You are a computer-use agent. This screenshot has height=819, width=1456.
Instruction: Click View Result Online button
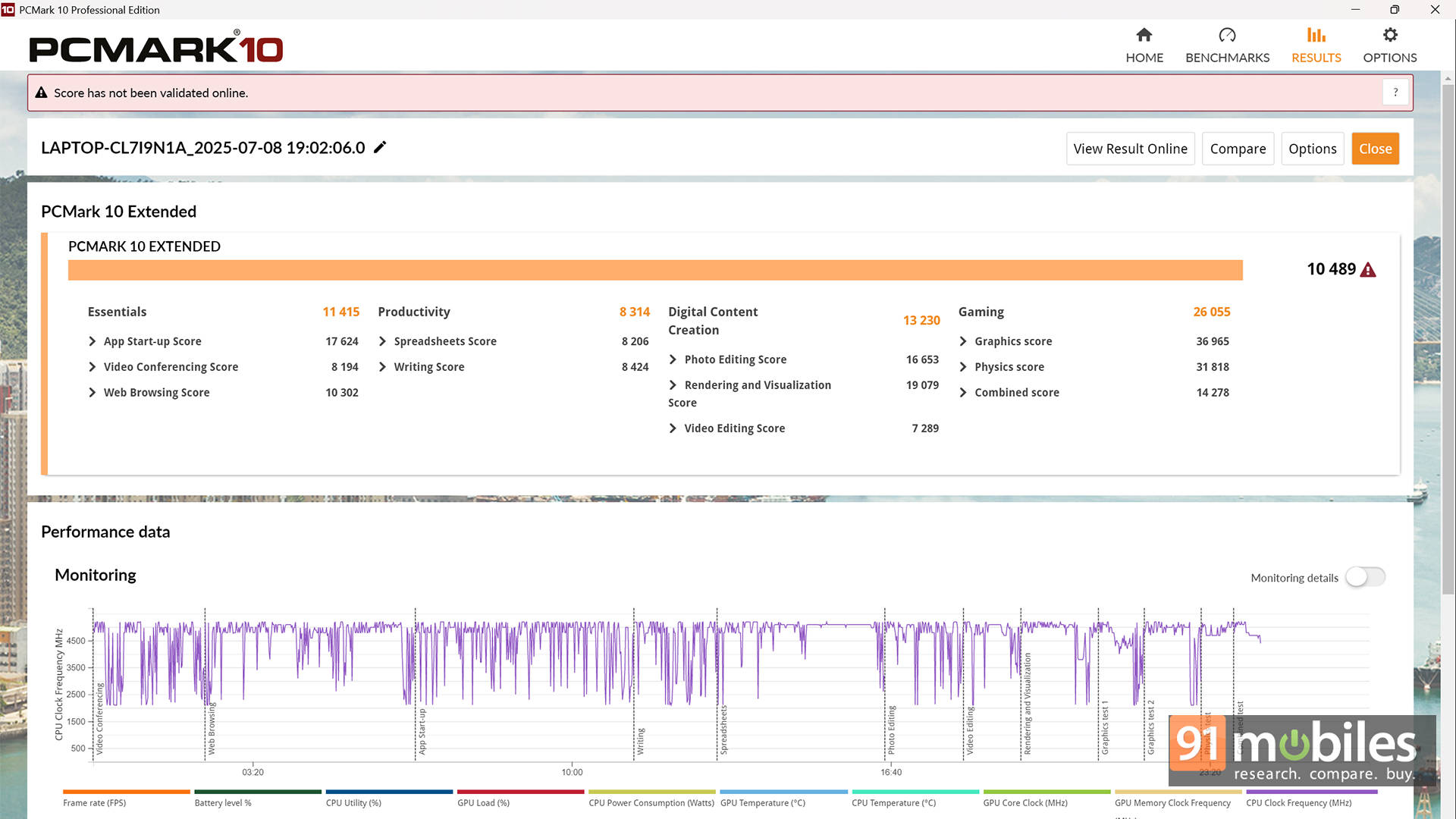click(x=1130, y=149)
